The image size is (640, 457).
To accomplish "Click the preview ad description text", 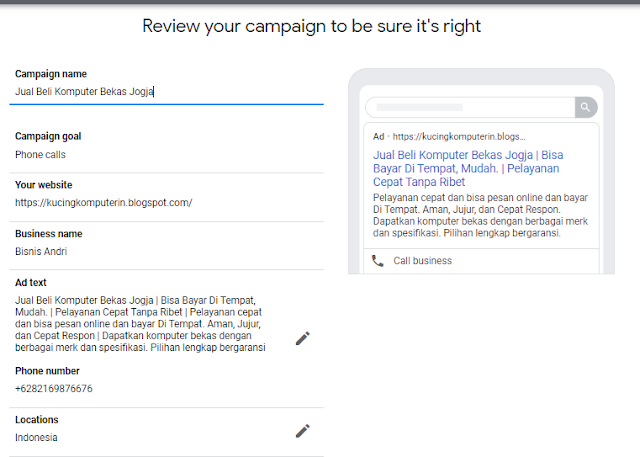I will 480,215.
